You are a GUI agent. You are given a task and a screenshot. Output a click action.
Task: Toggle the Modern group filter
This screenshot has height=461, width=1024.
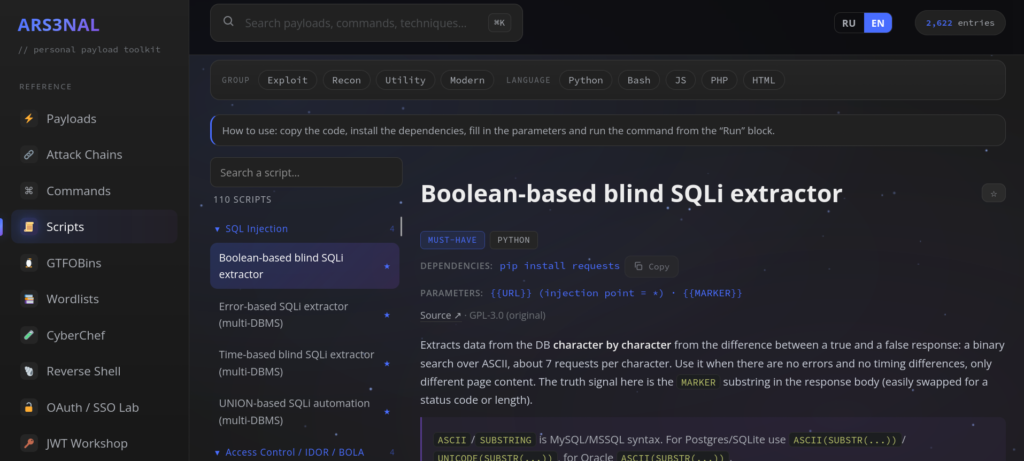467,80
